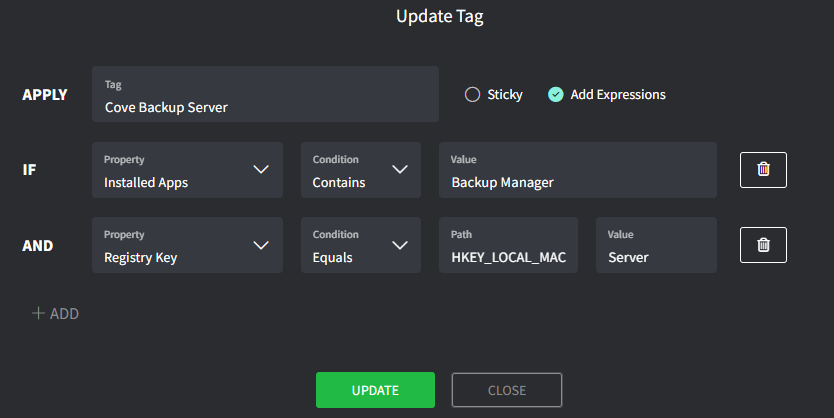Click the AND row label
The width and height of the screenshot is (834, 418).
click(x=38, y=246)
